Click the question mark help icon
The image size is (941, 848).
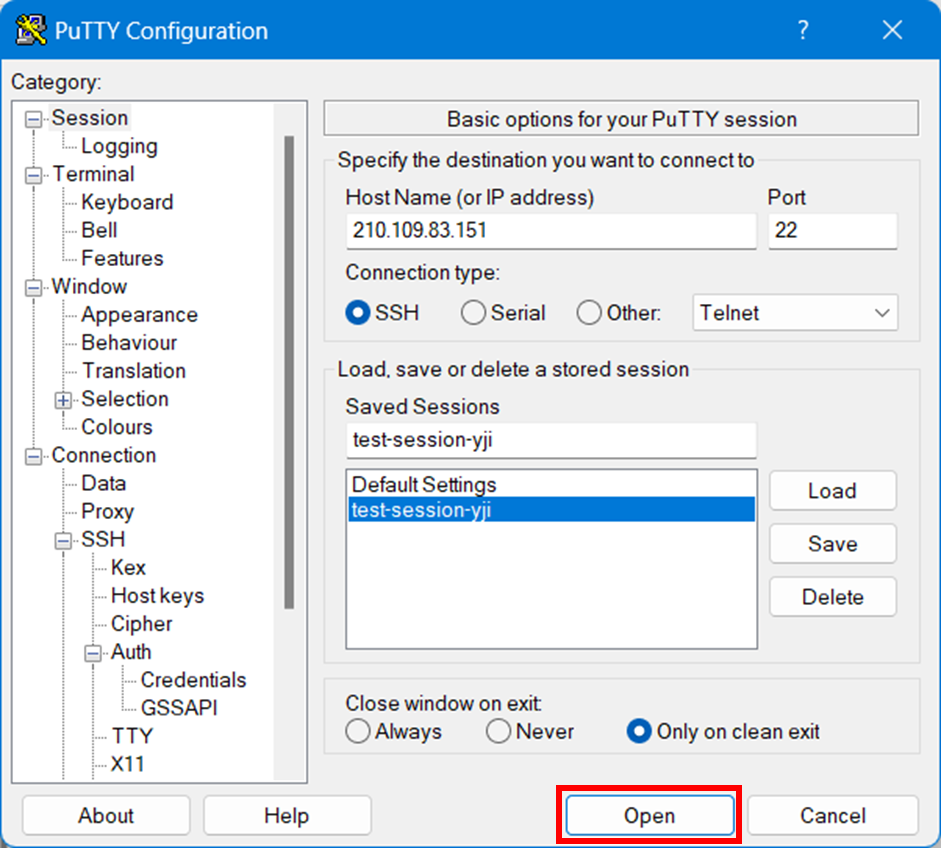[x=803, y=30]
